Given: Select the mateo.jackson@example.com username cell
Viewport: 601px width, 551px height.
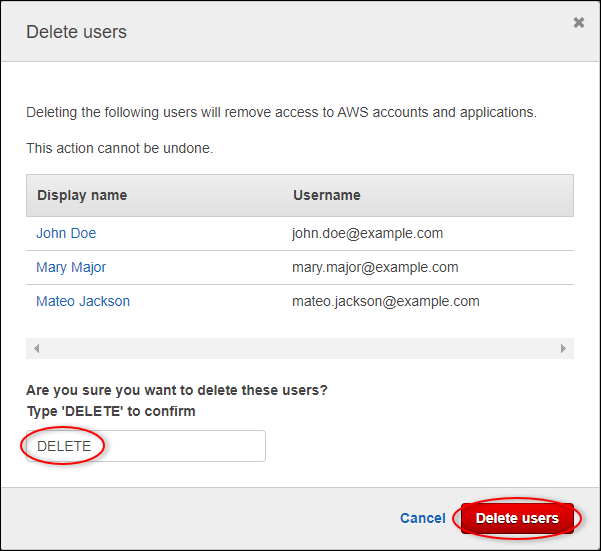Looking at the screenshot, I should pyautogui.click(x=385, y=301).
